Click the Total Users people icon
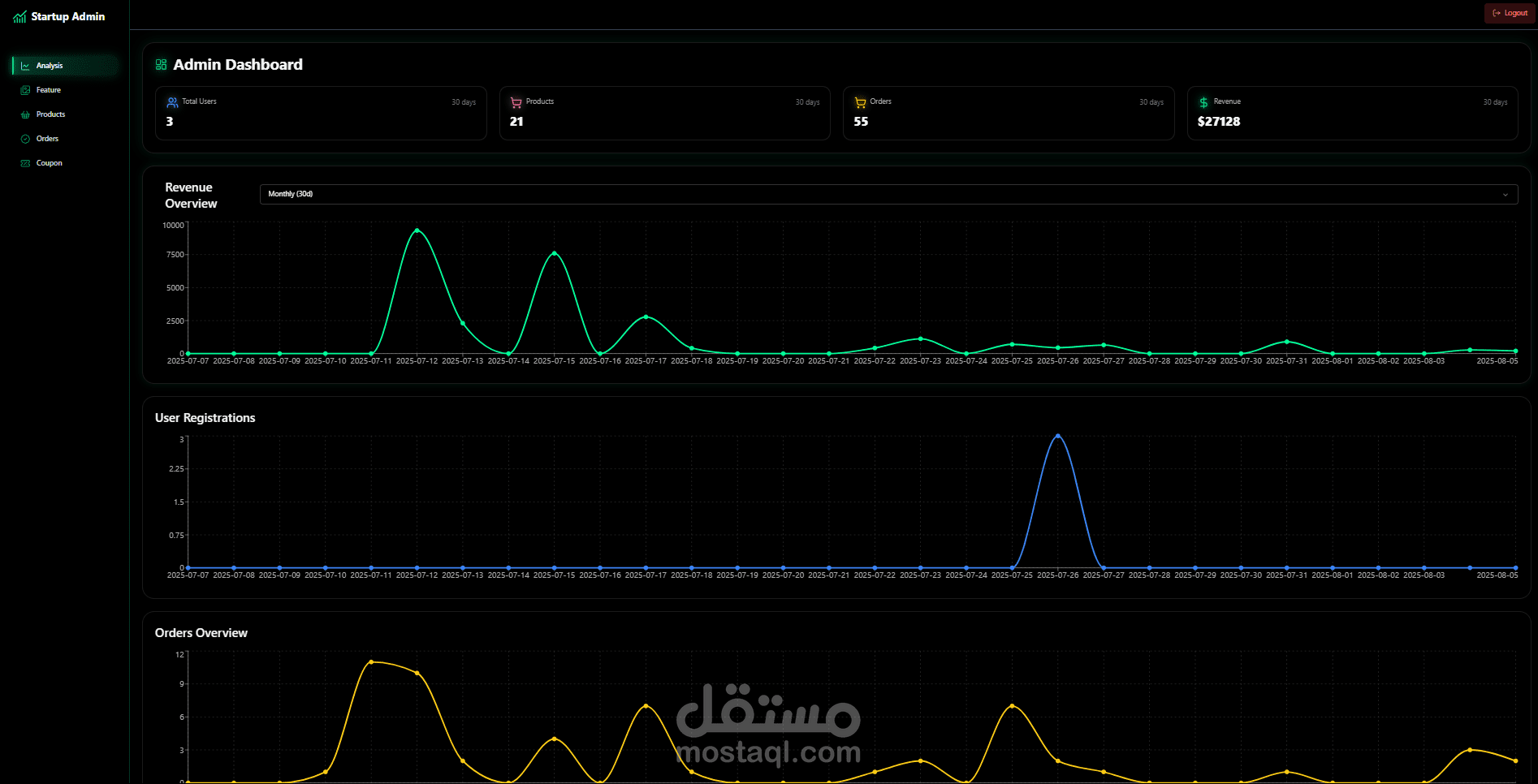This screenshot has height=784, width=1538. pos(172,102)
